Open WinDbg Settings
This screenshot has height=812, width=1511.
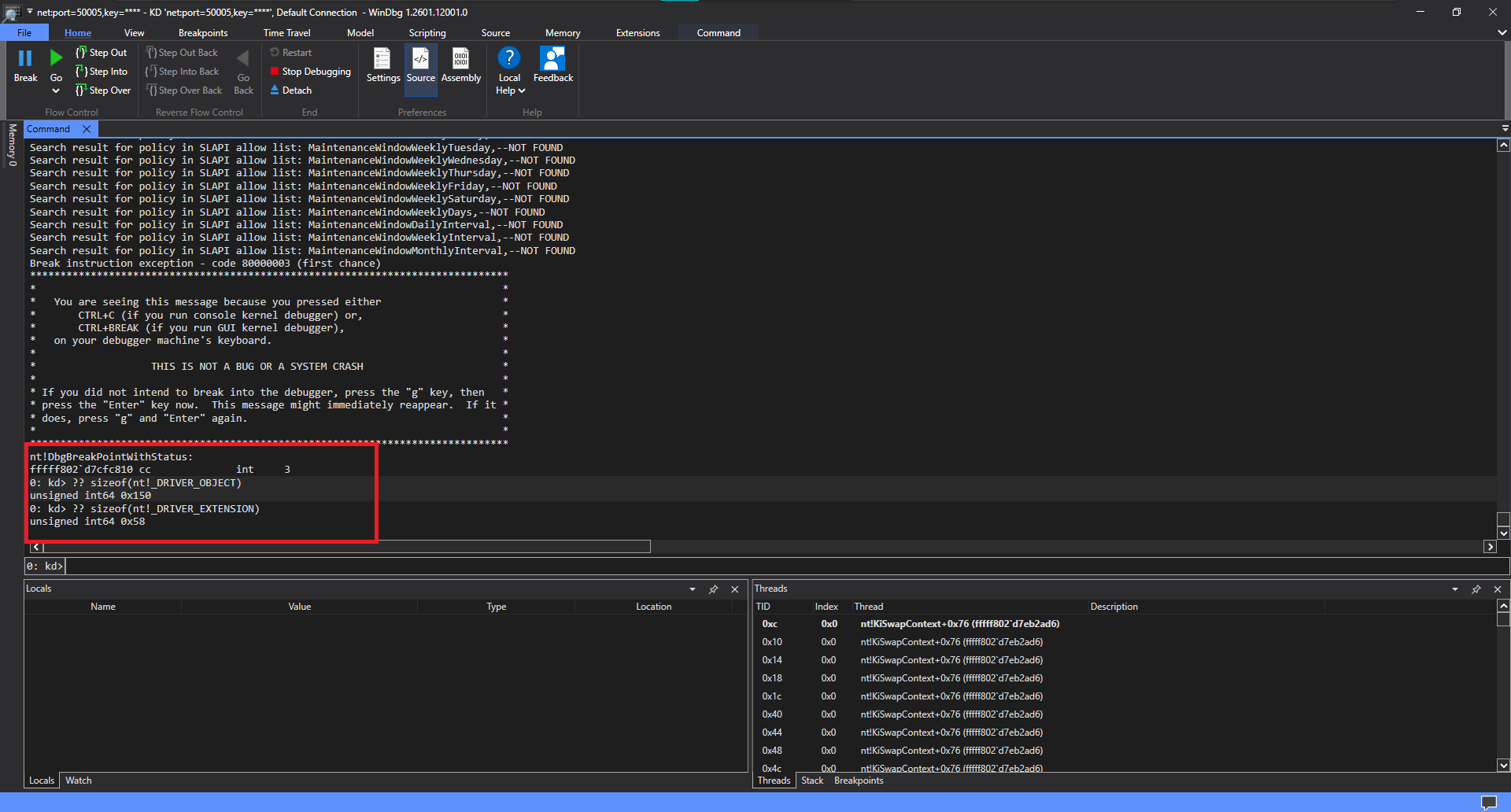(382, 65)
